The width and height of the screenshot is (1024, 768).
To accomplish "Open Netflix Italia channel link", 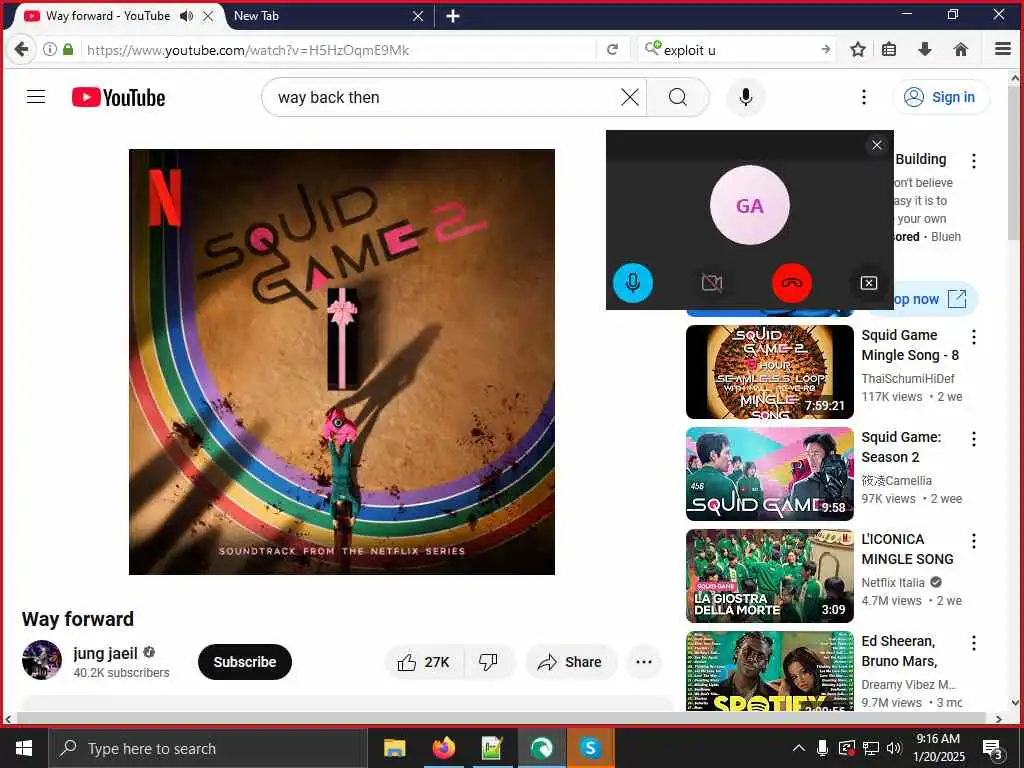I will [893, 583].
